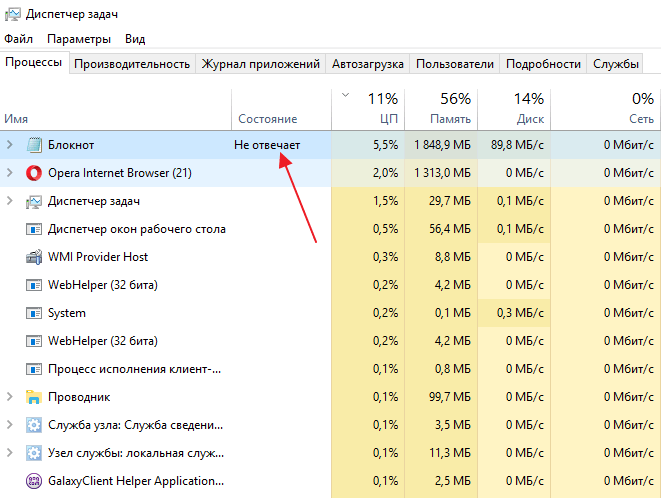This screenshot has width=661, height=498.
Task: Click the Состояние column header
Action: click(267, 118)
